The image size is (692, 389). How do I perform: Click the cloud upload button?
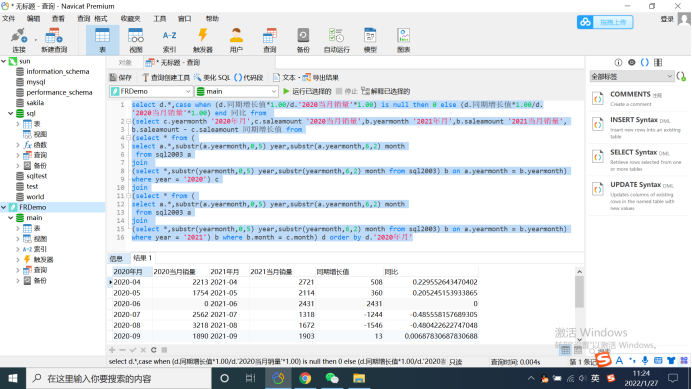click(605, 22)
